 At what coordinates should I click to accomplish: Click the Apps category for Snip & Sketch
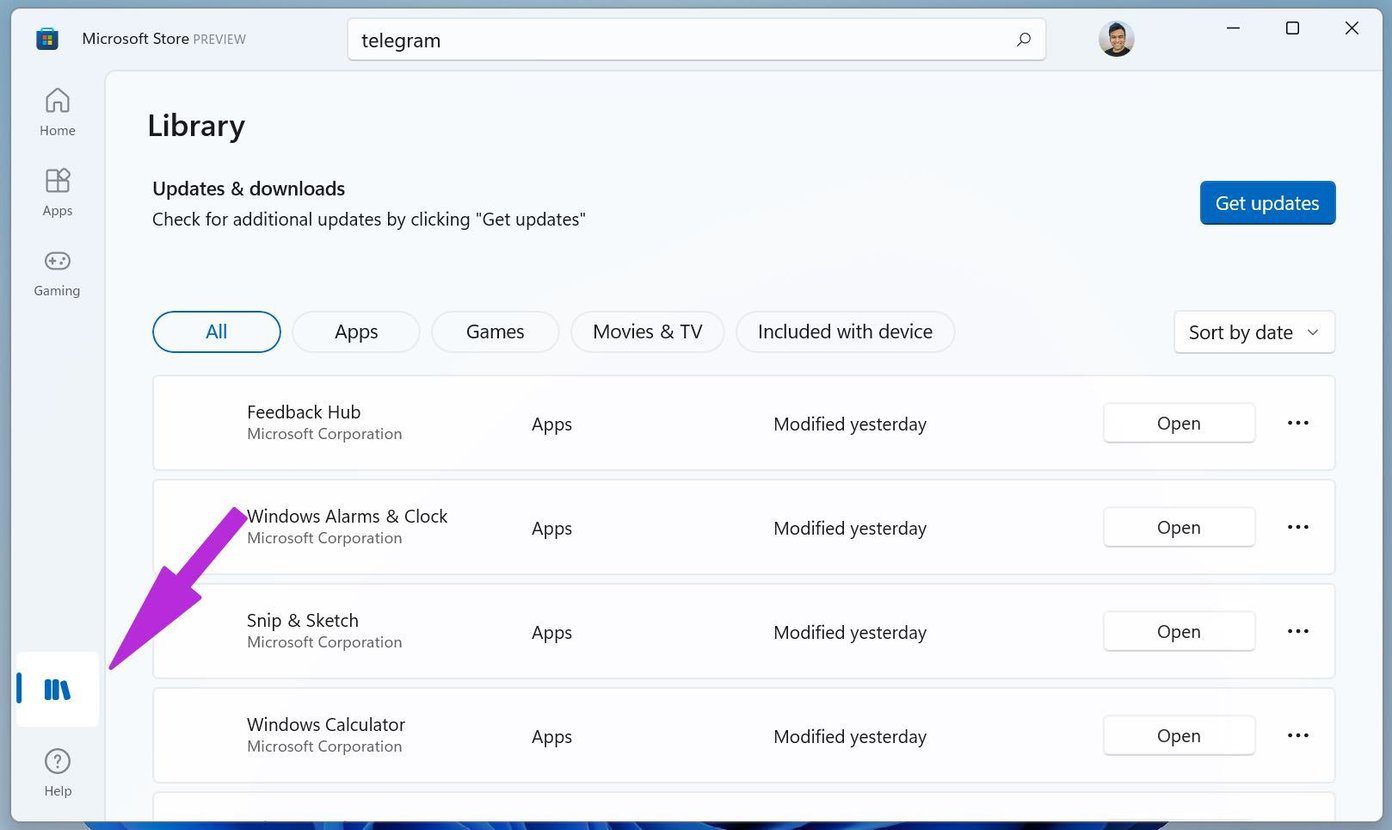point(552,632)
